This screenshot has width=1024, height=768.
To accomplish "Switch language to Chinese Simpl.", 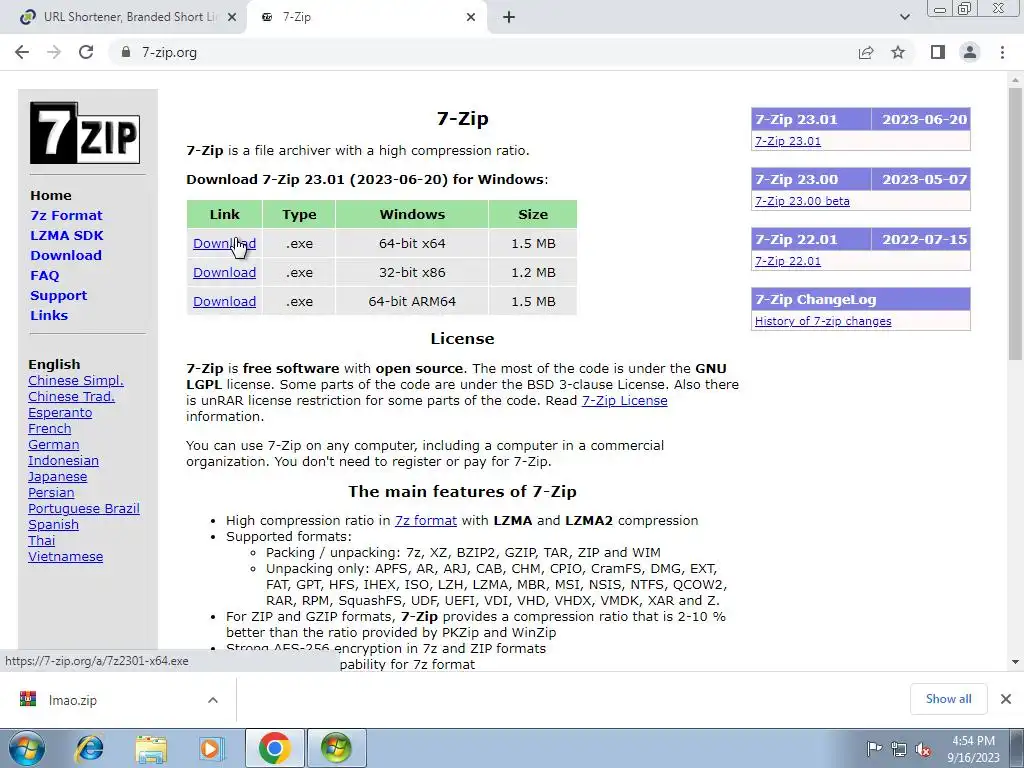I will tap(76, 381).
